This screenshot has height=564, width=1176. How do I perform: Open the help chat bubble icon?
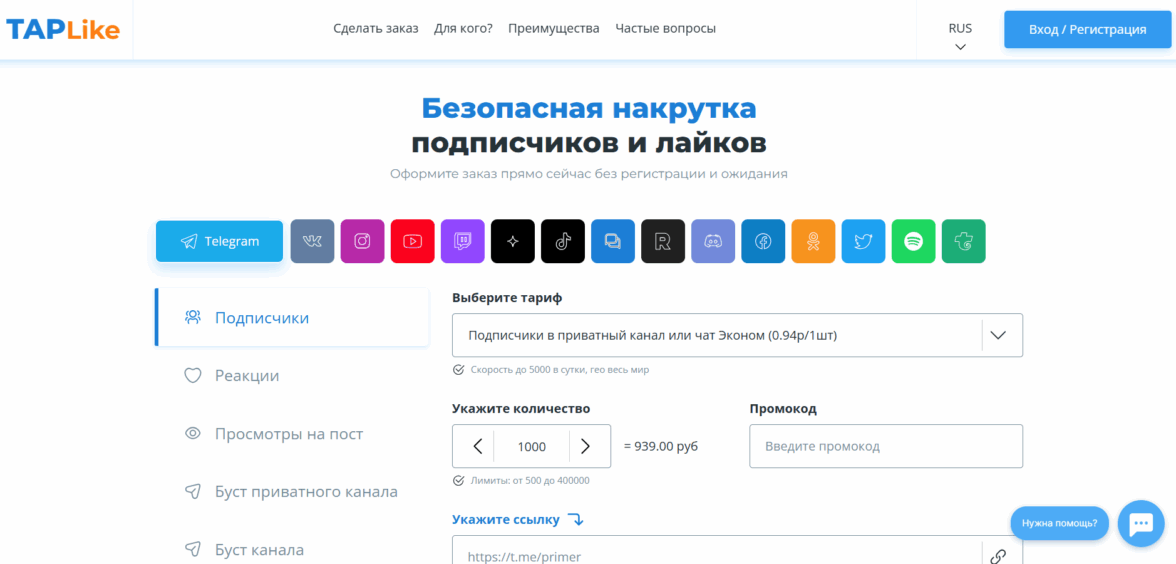[x=1141, y=523]
